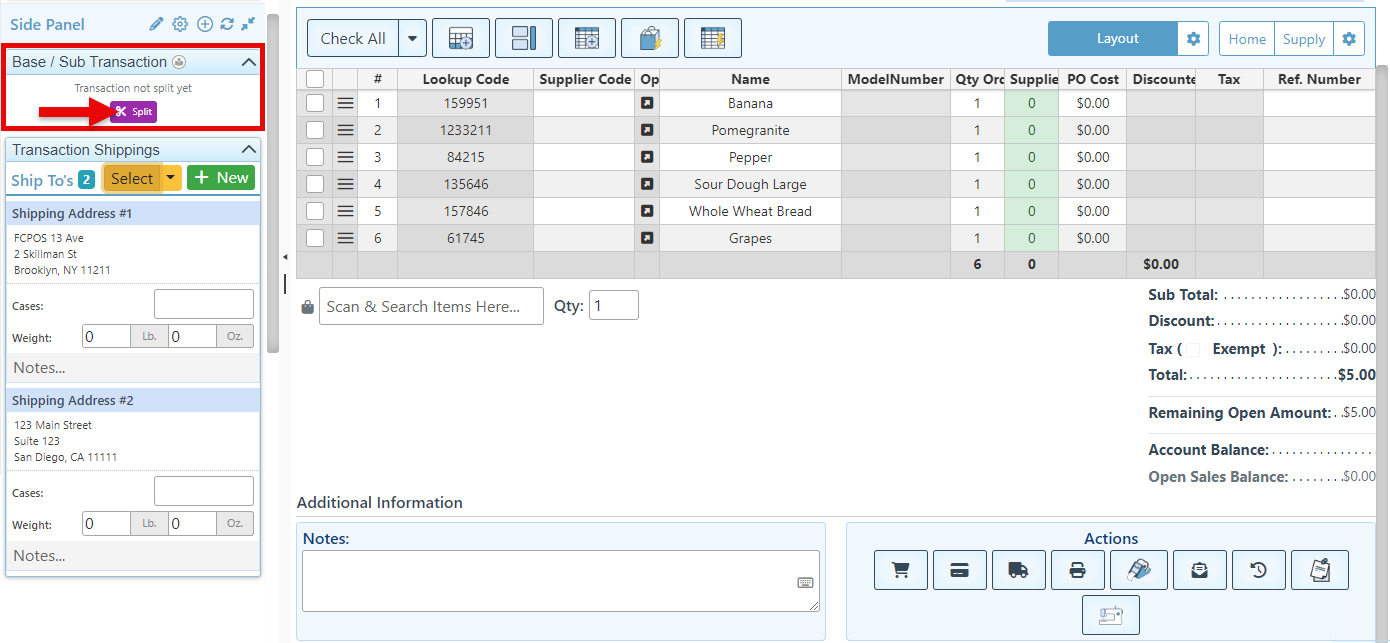Click the green New shipping button

tap(221, 178)
